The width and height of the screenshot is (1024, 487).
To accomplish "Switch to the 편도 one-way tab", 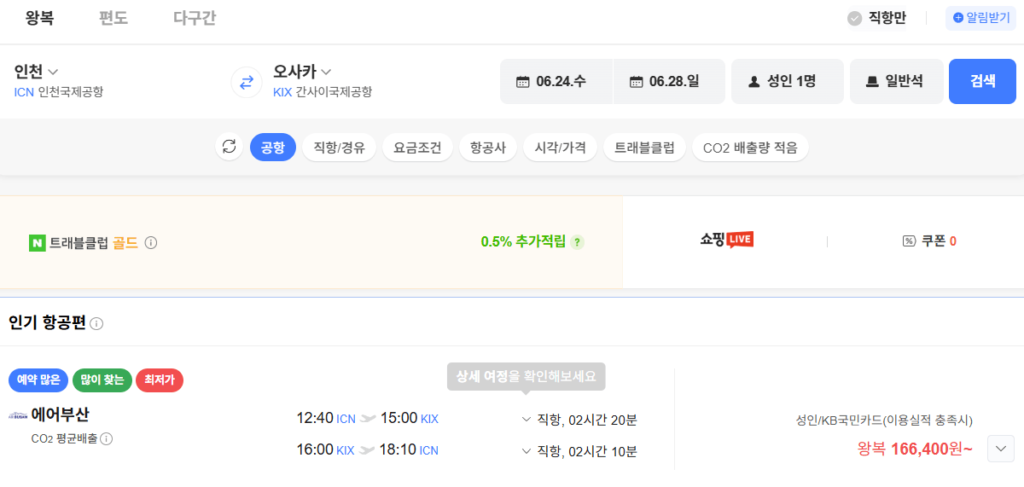I will (113, 18).
